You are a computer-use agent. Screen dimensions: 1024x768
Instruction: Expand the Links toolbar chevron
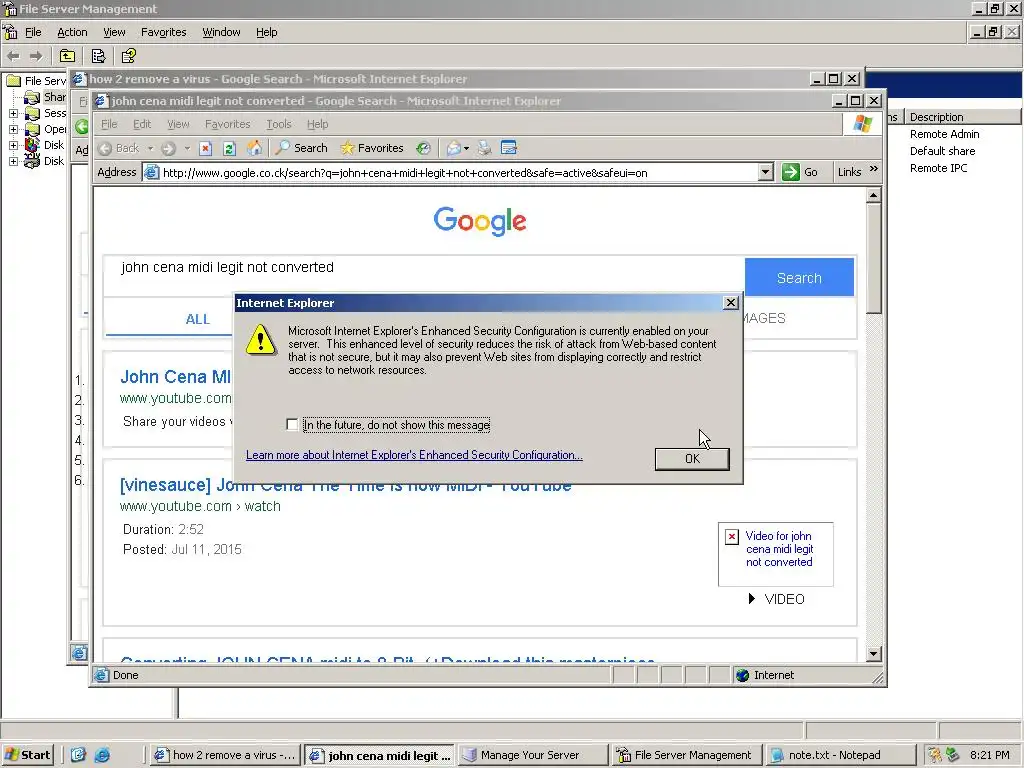[x=874, y=168]
